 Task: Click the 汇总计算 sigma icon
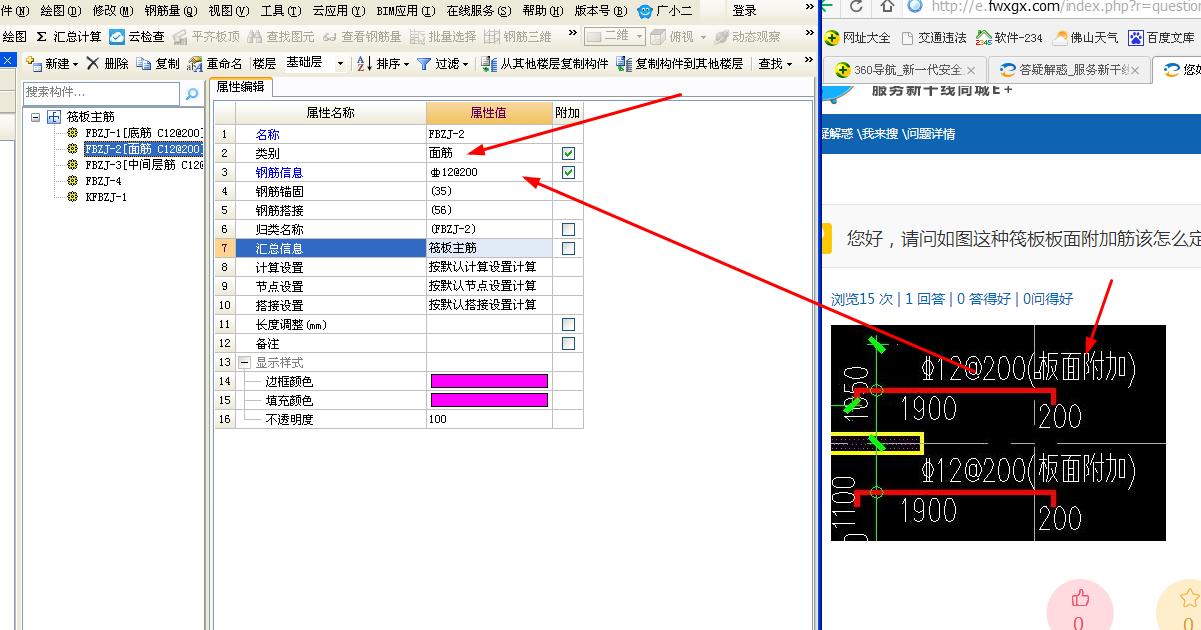[x=41, y=37]
